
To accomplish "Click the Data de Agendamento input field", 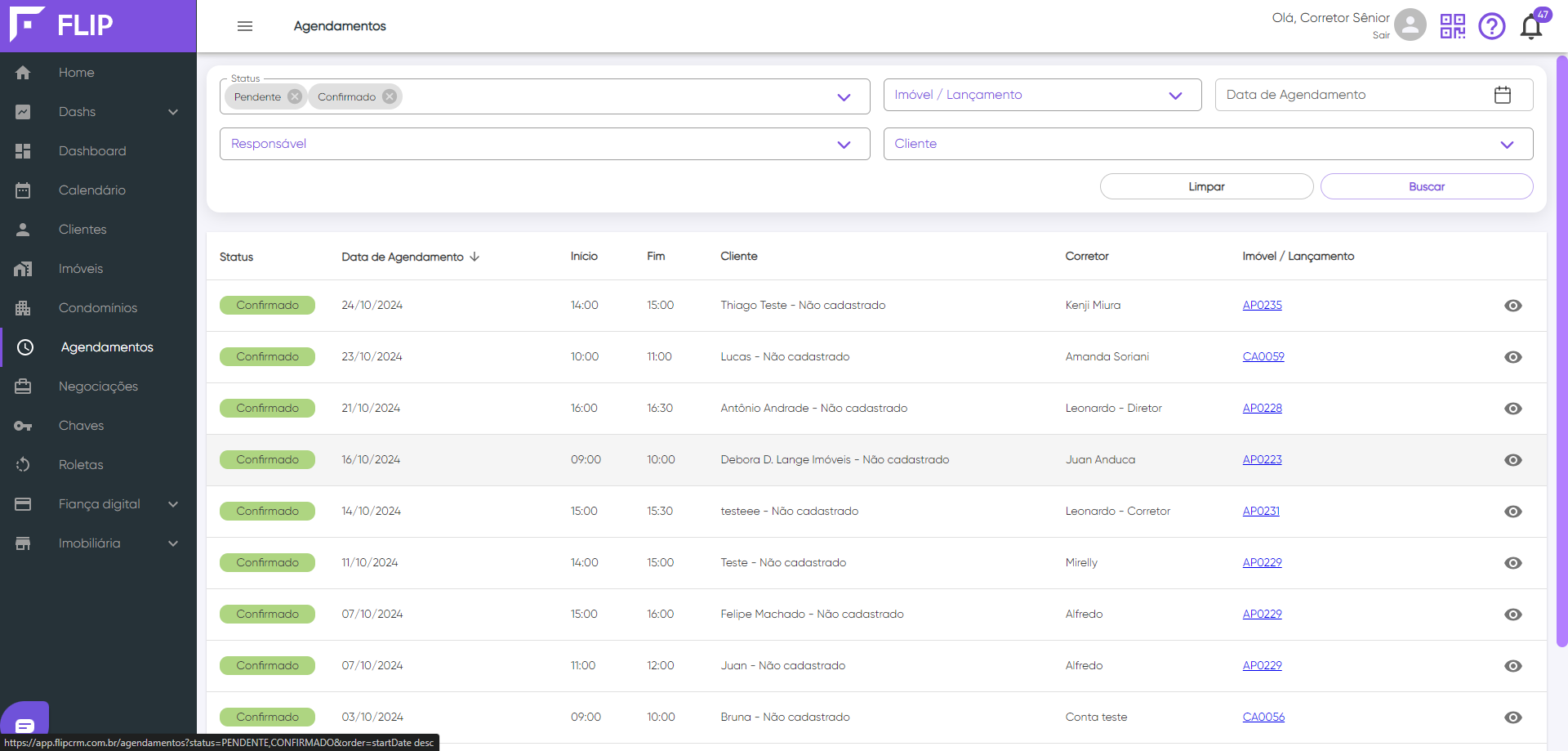I will click(1374, 95).
